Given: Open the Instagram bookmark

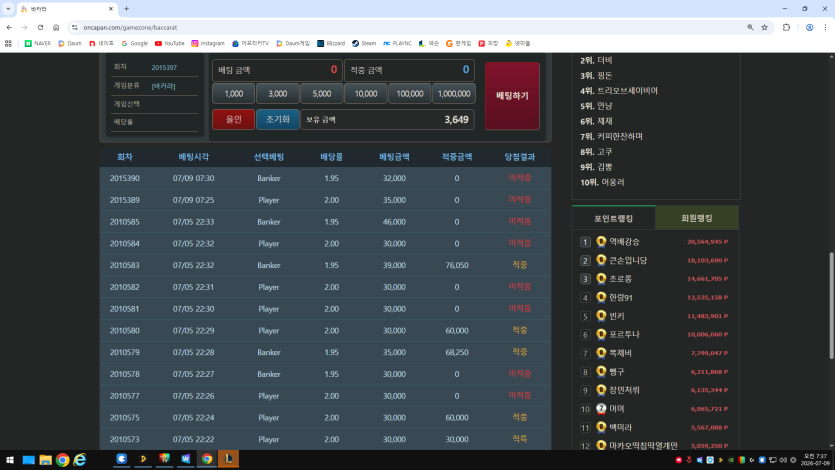Looking at the screenshot, I should tap(208, 43).
